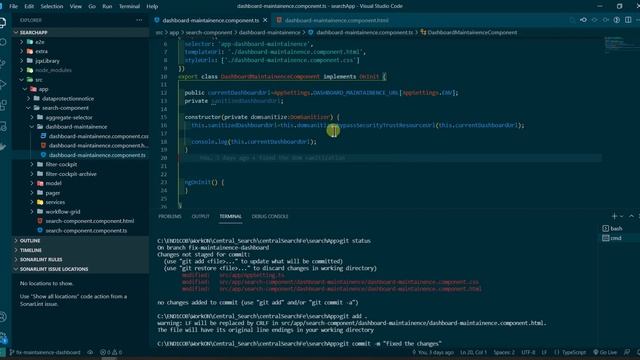Open Explorer views and more actions menu
This screenshot has width=640, height=360.
(139, 20)
